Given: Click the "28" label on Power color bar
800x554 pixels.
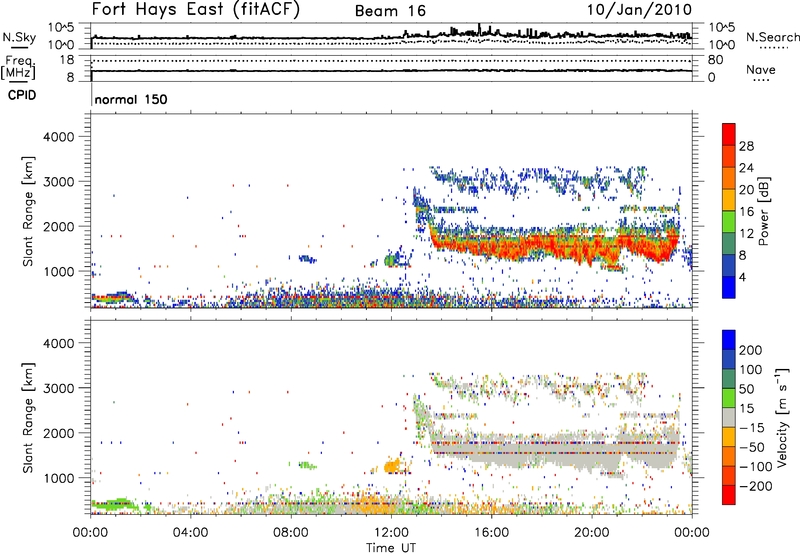Looking at the screenshot, I should pyautogui.click(x=746, y=146).
